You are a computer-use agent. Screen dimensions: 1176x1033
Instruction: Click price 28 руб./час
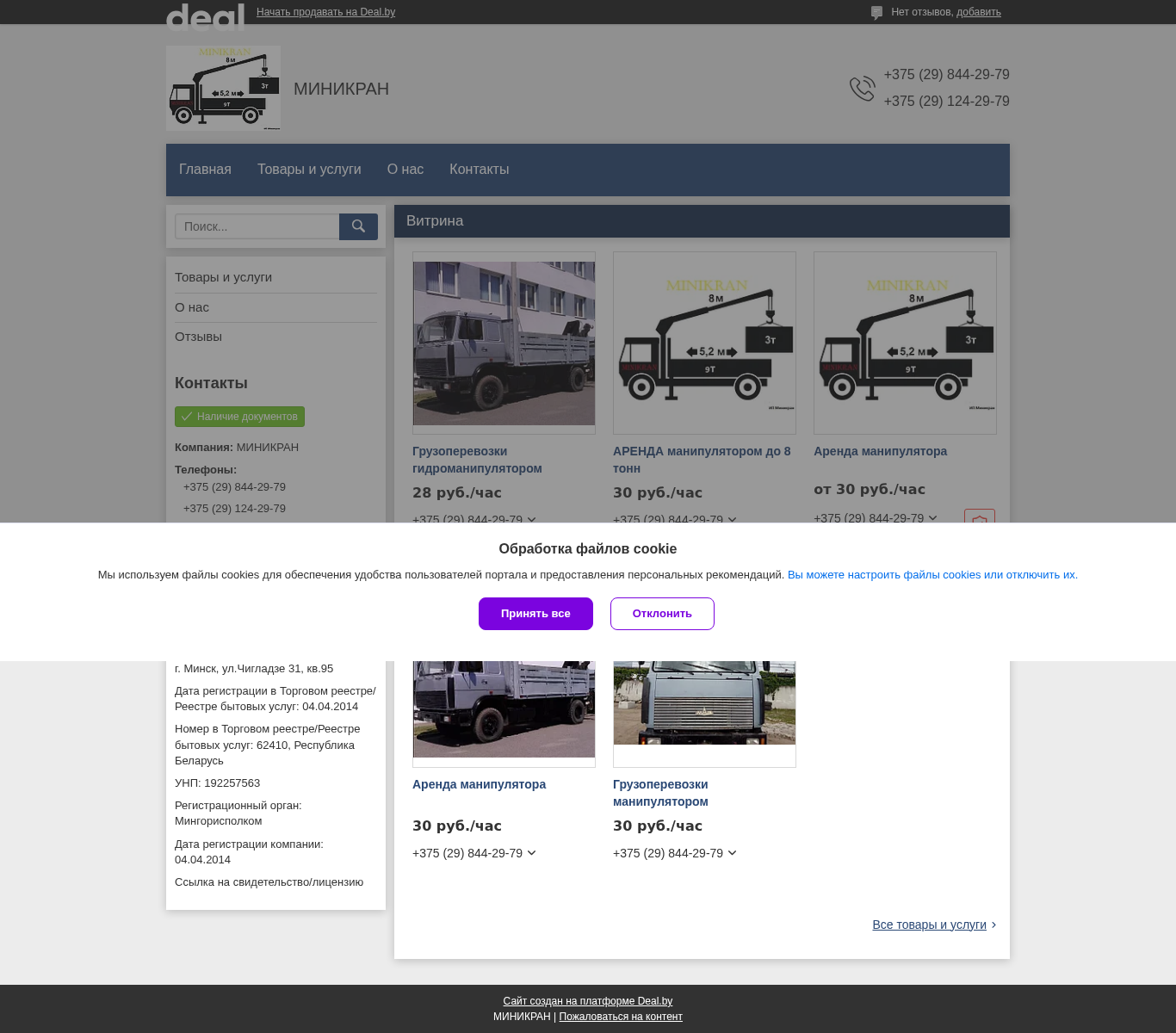(x=457, y=493)
